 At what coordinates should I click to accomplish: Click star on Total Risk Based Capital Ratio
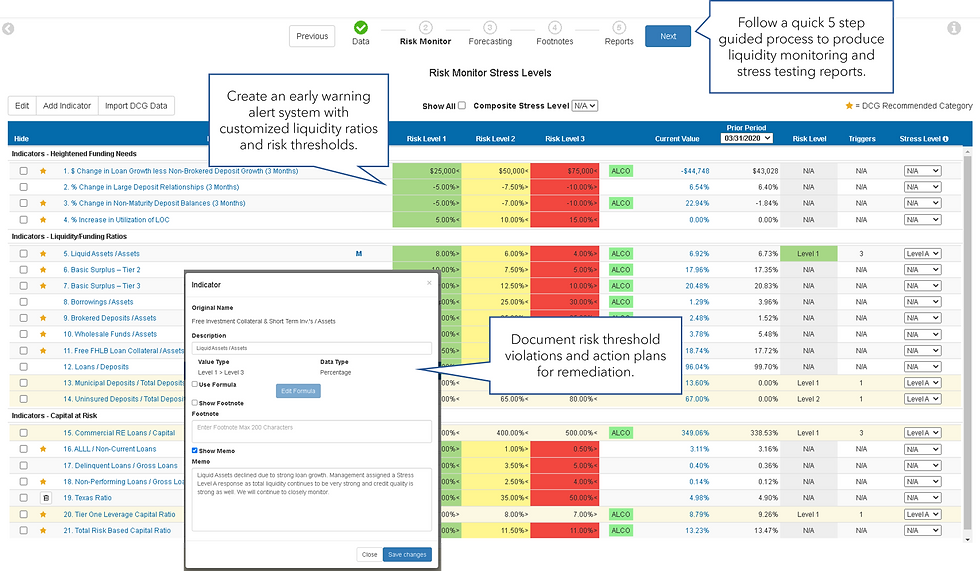(43, 530)
